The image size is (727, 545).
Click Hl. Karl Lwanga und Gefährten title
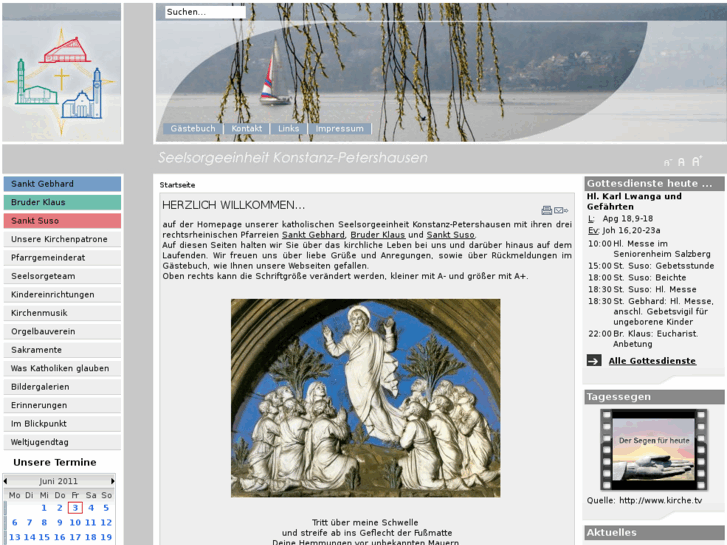634,201
